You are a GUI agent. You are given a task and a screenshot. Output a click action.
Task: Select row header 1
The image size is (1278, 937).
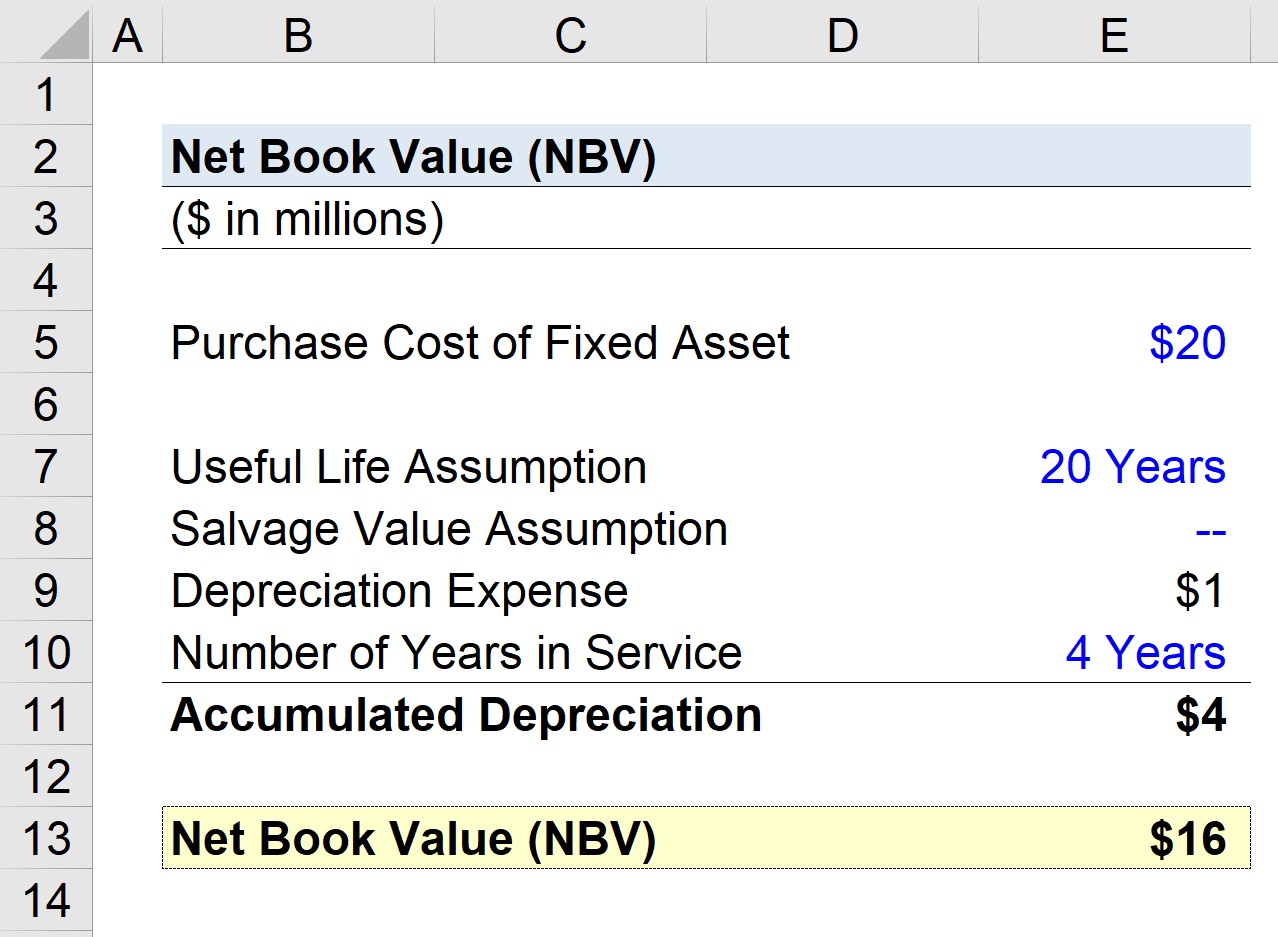(45, 94)
